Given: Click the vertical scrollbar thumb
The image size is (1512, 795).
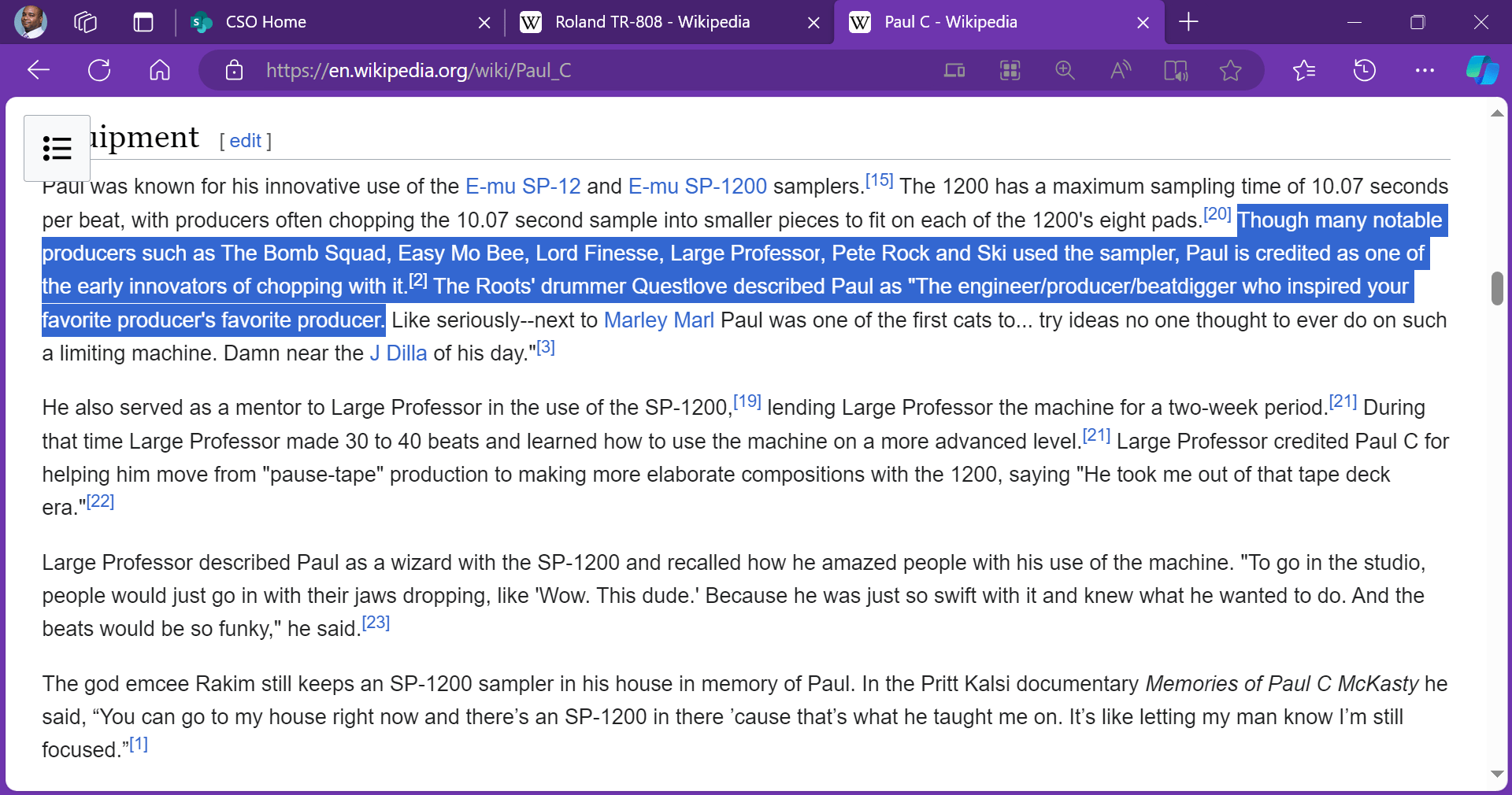Looking at the screenshot, I should coord(1497,288).
